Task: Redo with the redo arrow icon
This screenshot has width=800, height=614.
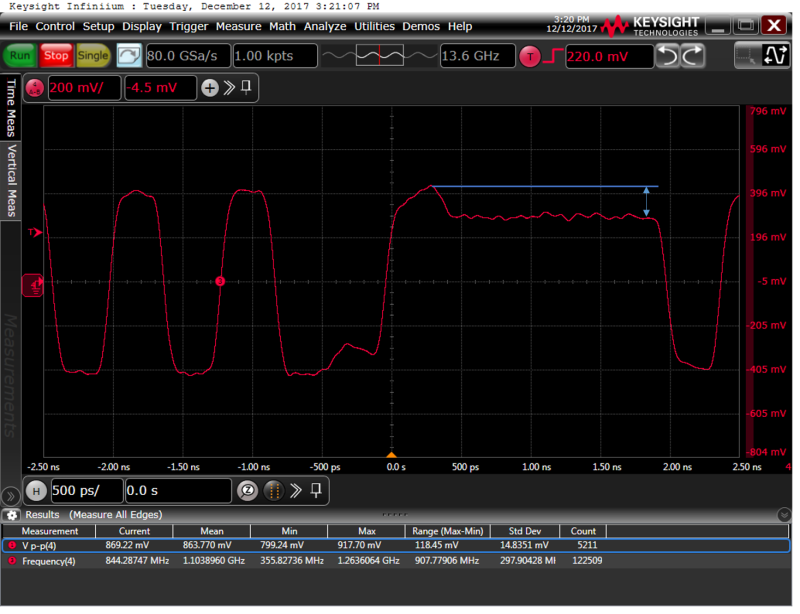Action: pyautogui.click(x=692, y=56)
